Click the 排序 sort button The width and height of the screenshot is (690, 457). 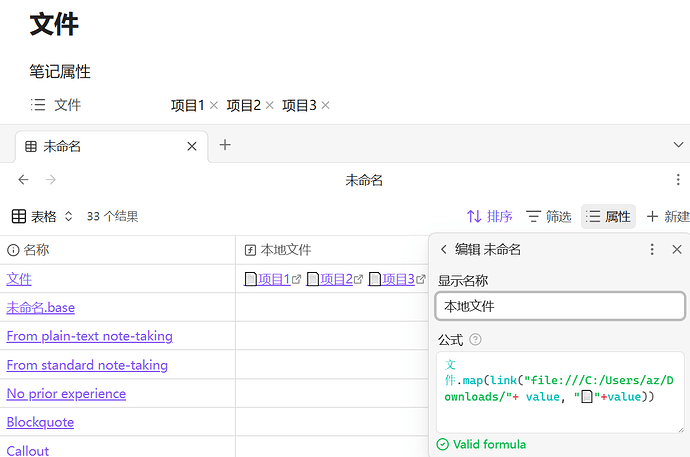tap(490, 216)
